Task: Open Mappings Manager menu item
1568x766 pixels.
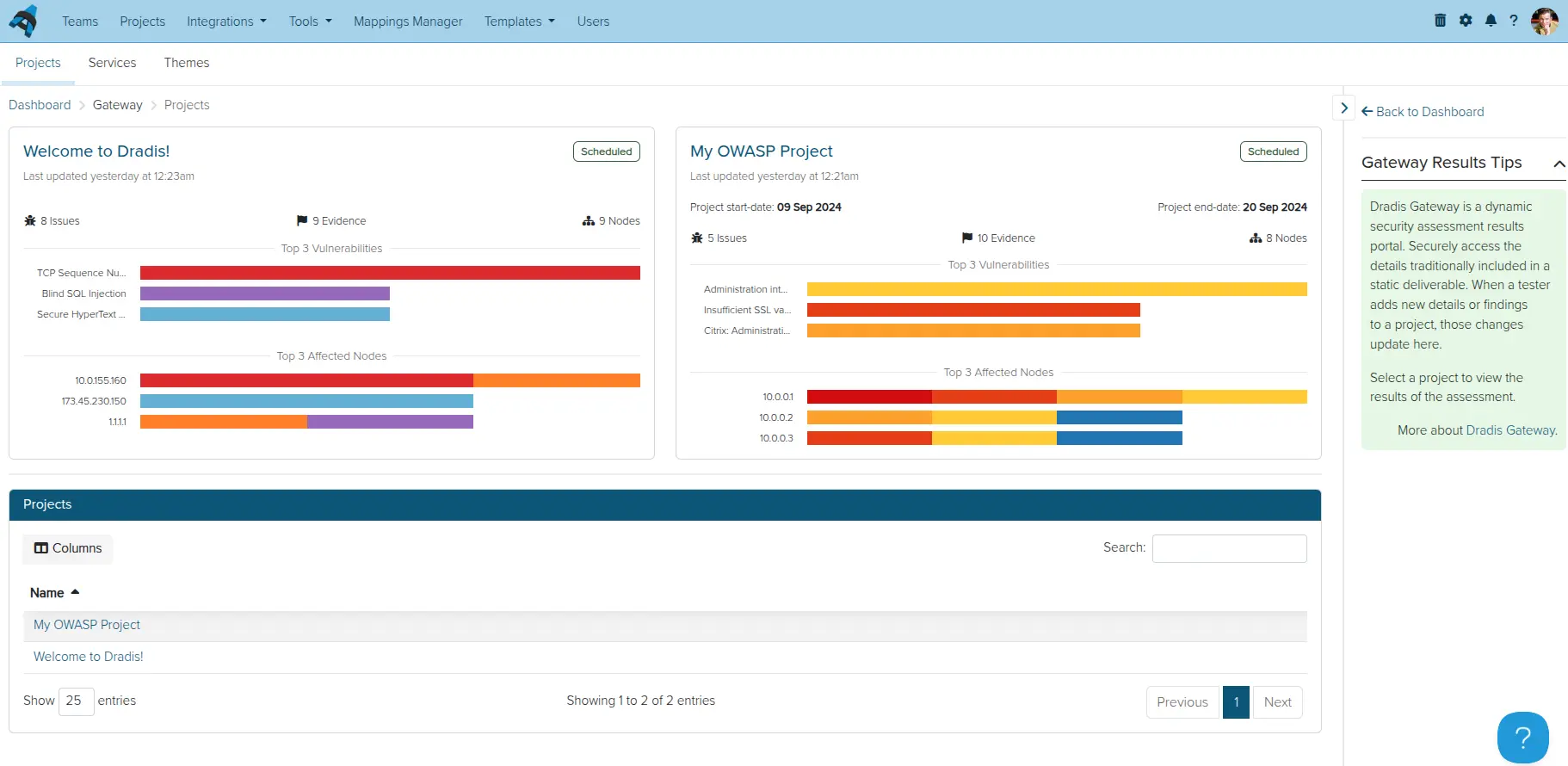Action: [408, 21]
